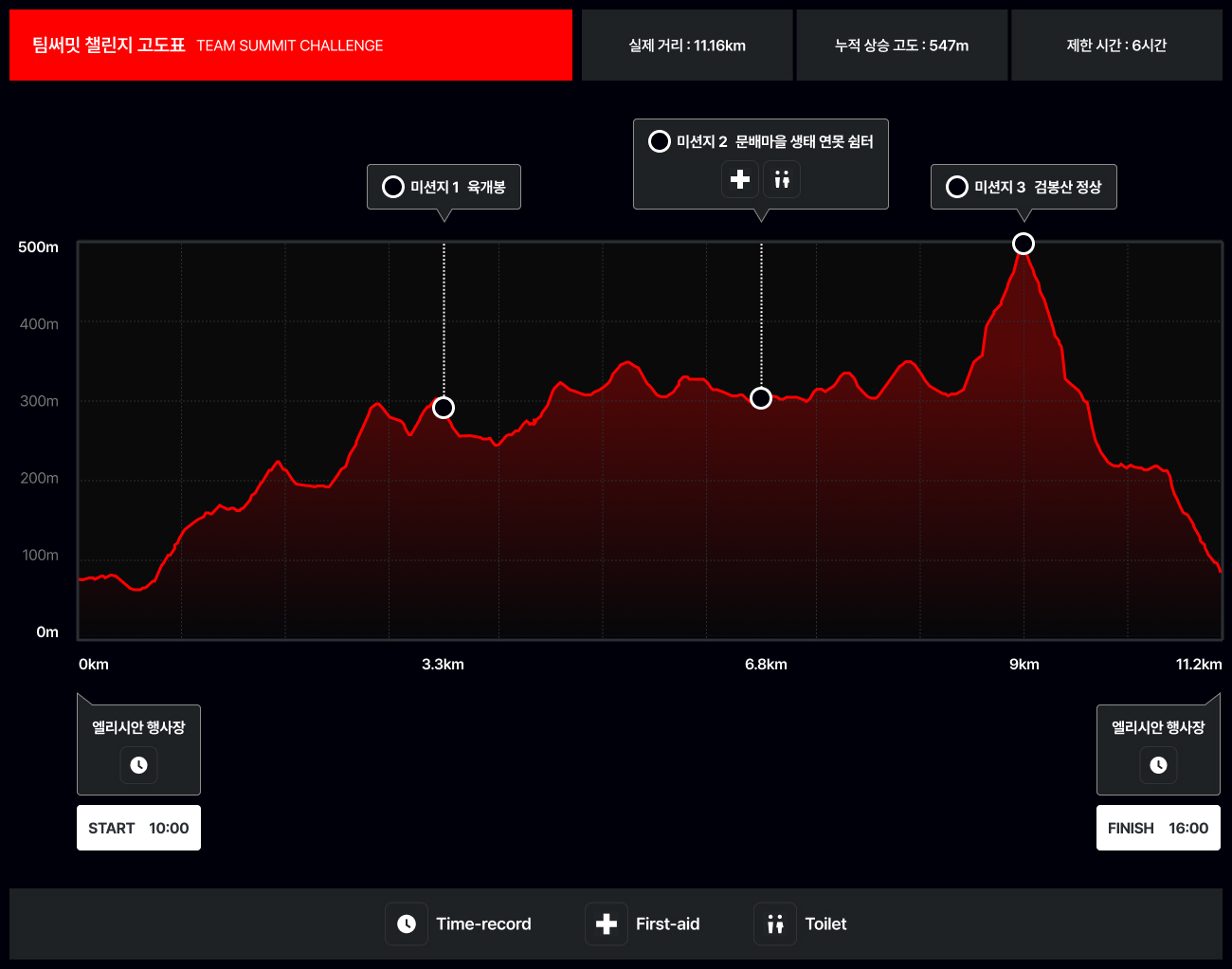Click the Toilet legend icon

point(775,923)
